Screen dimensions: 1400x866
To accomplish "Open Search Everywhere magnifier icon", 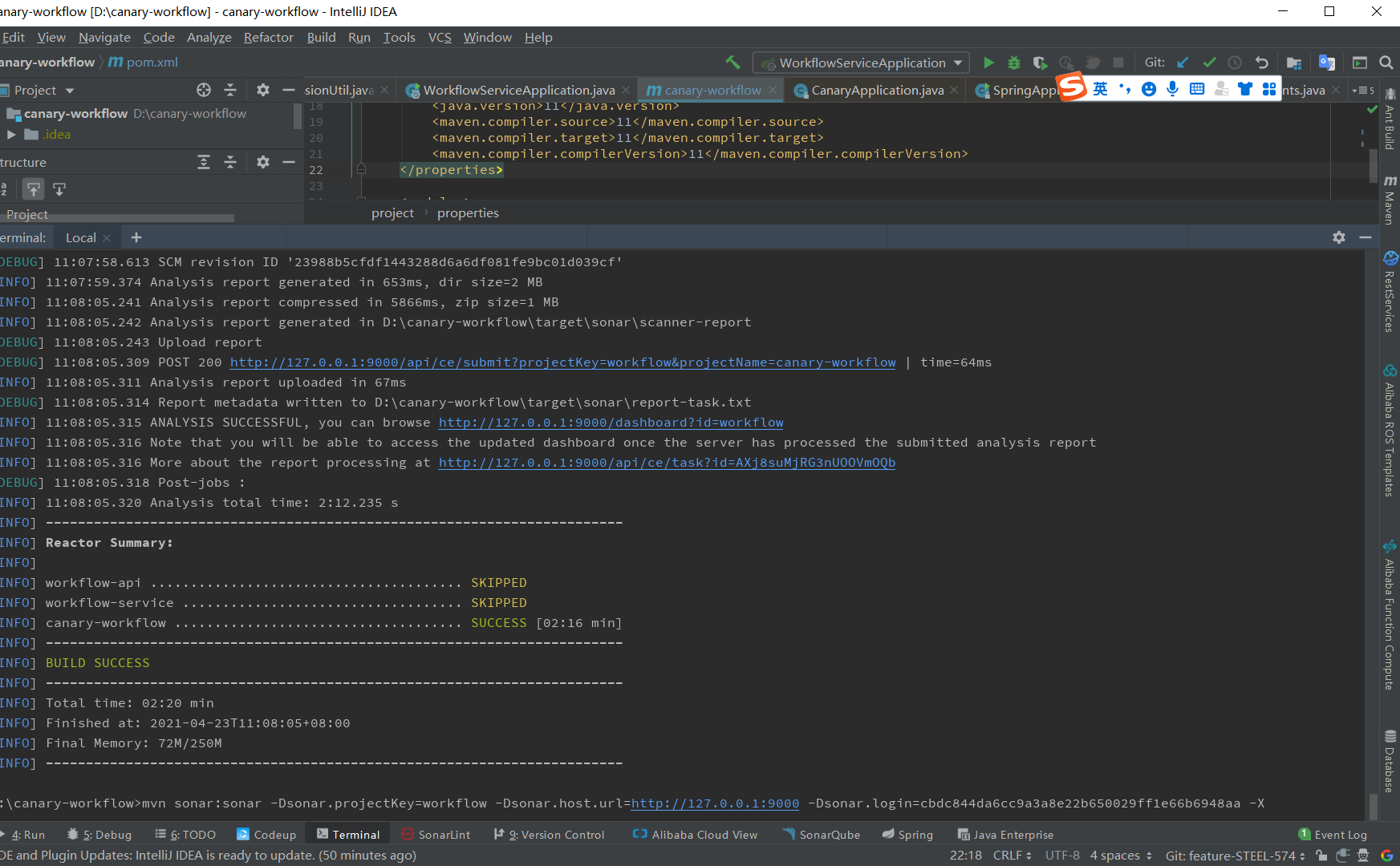I will (1386, 63).
